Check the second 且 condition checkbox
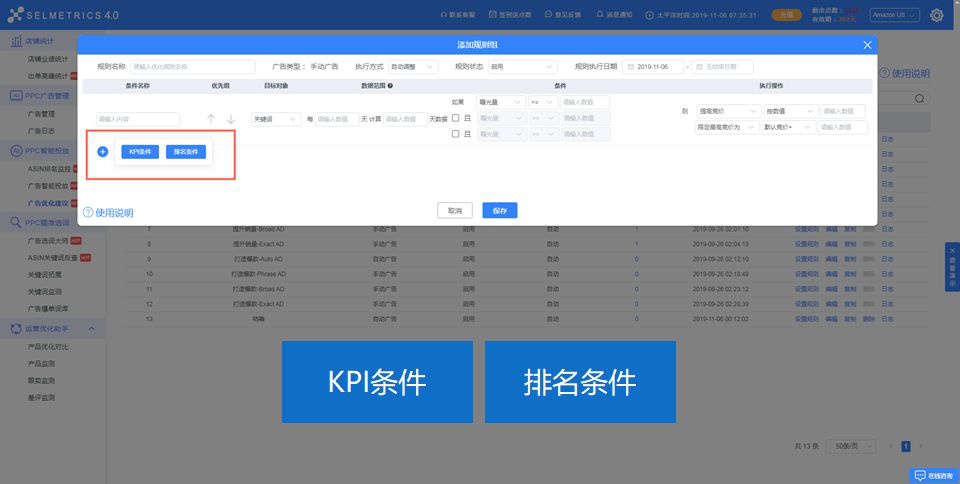This screenshot has height=484, width=960. point(455,134)
